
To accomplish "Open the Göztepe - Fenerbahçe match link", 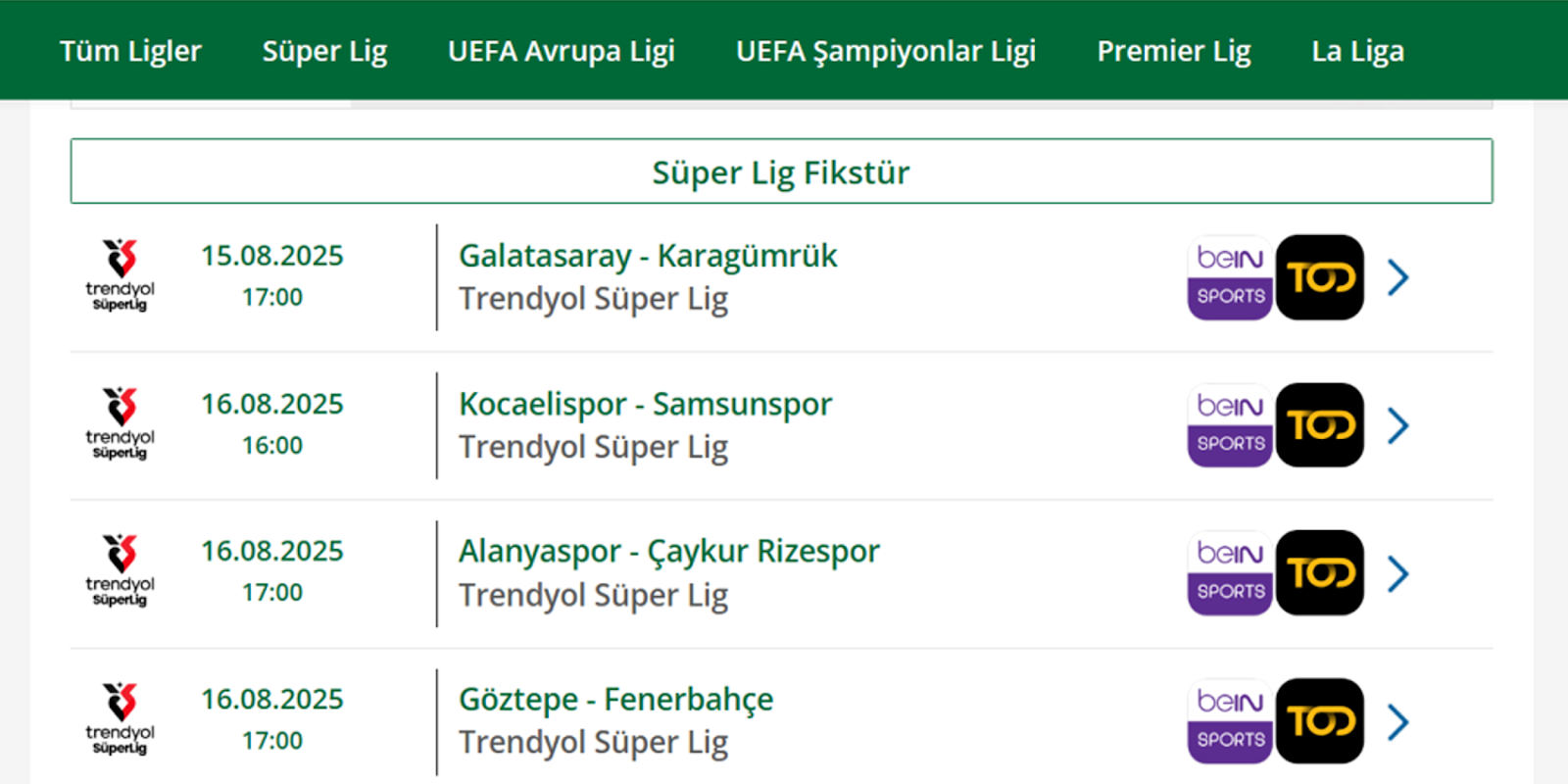I will (x=615, y=700).
